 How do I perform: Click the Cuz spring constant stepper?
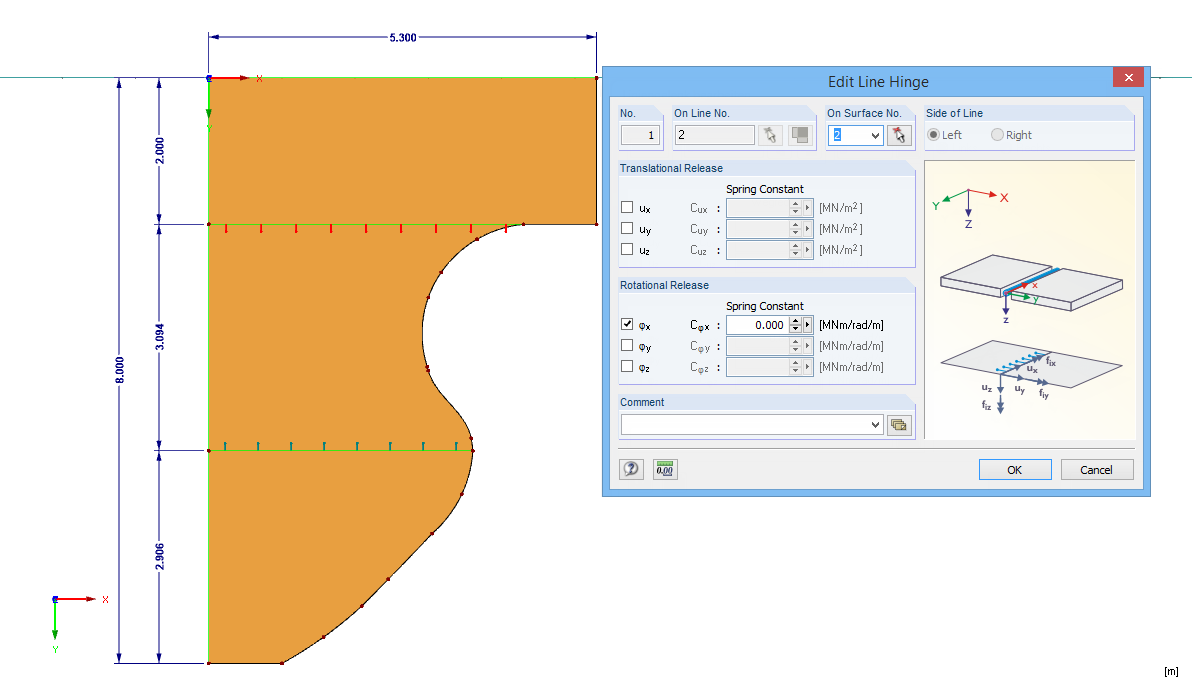795,250
